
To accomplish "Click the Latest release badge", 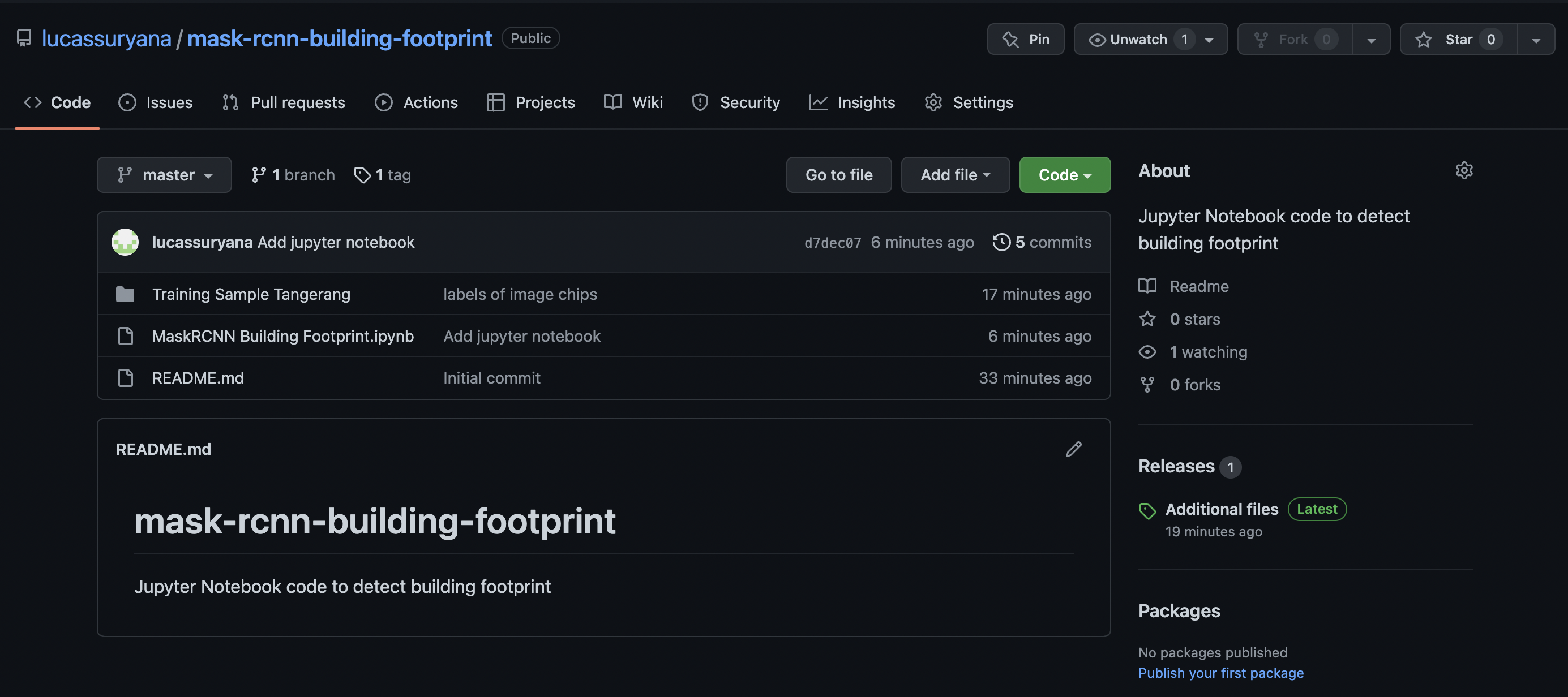I will 1317,509.
